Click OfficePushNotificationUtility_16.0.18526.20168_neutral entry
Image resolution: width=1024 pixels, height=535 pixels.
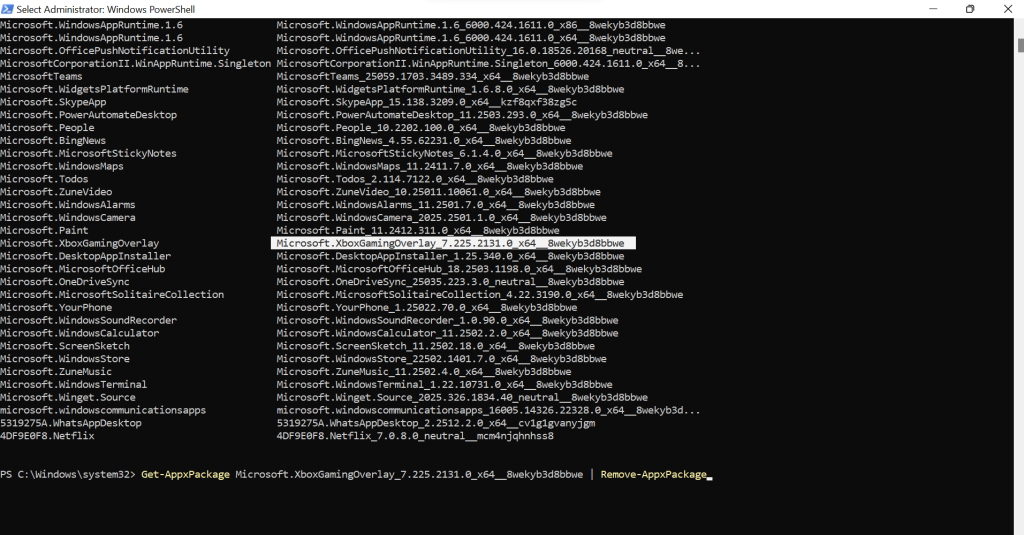pos(488,50)
